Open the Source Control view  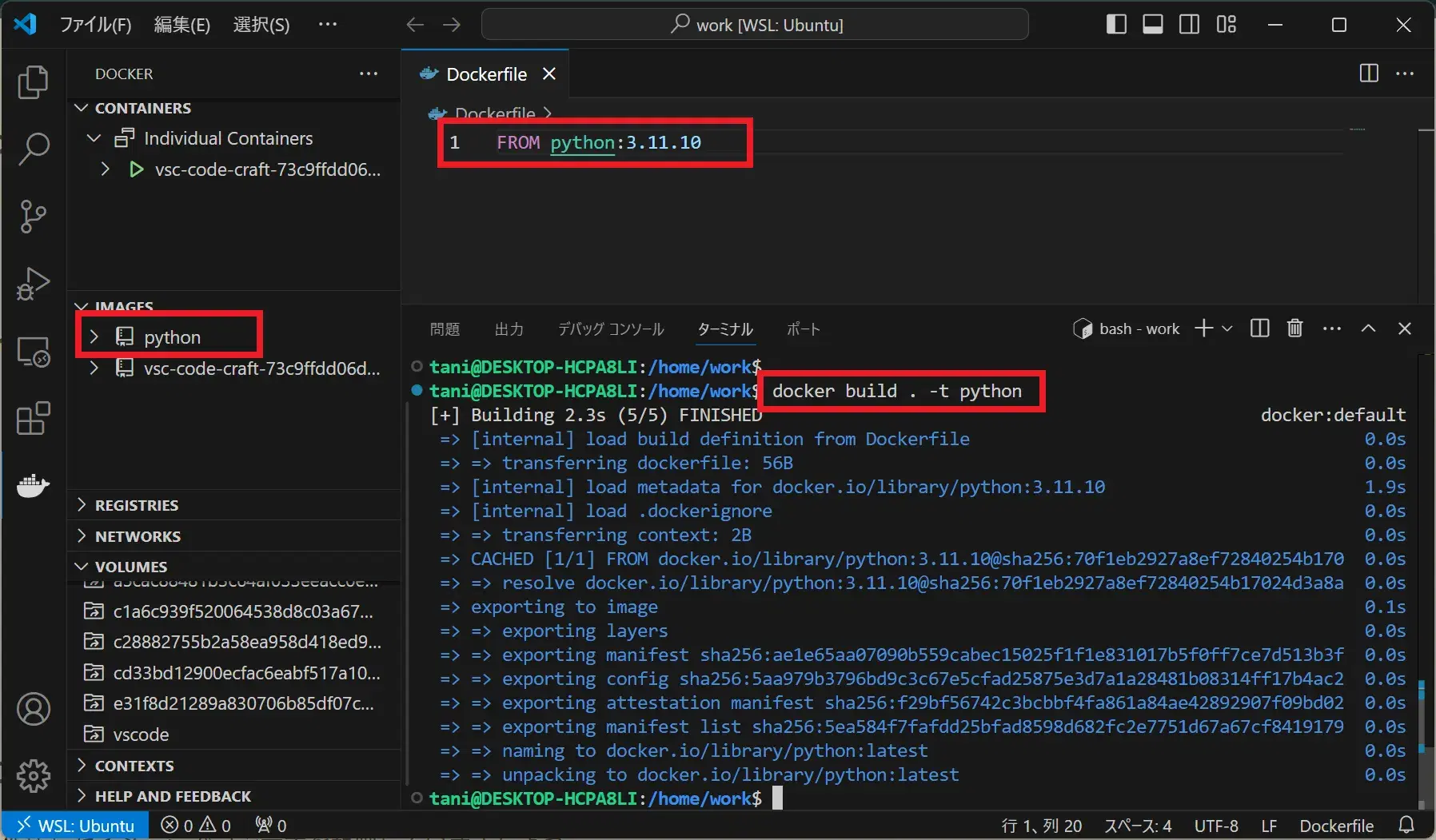click(x=33, y=216)
